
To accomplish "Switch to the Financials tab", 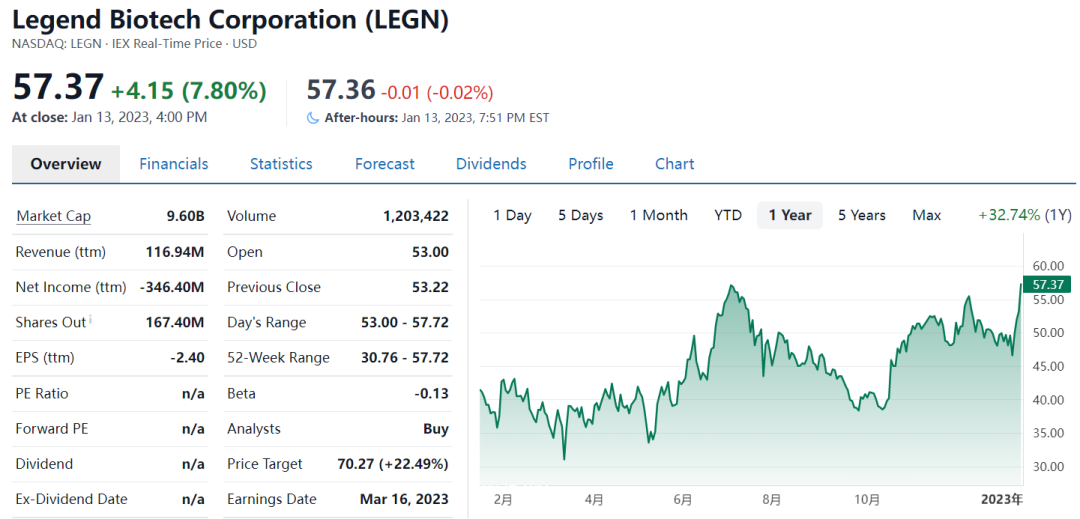I will pos(174,164).
